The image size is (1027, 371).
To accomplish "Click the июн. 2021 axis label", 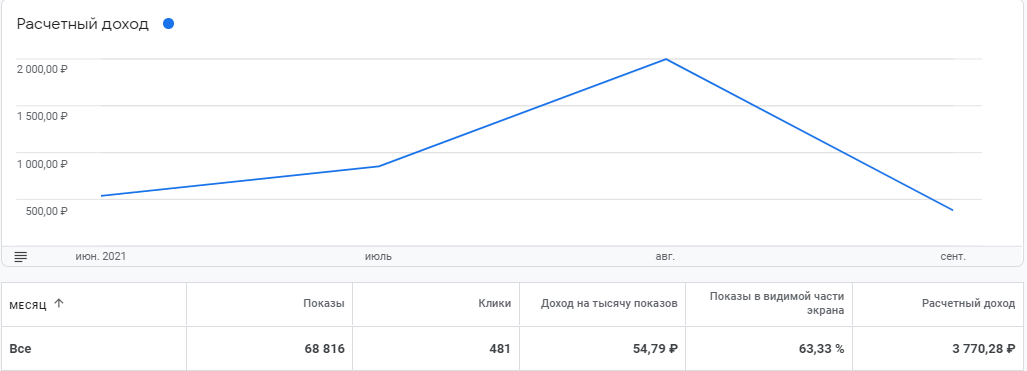I will (101, 256).
